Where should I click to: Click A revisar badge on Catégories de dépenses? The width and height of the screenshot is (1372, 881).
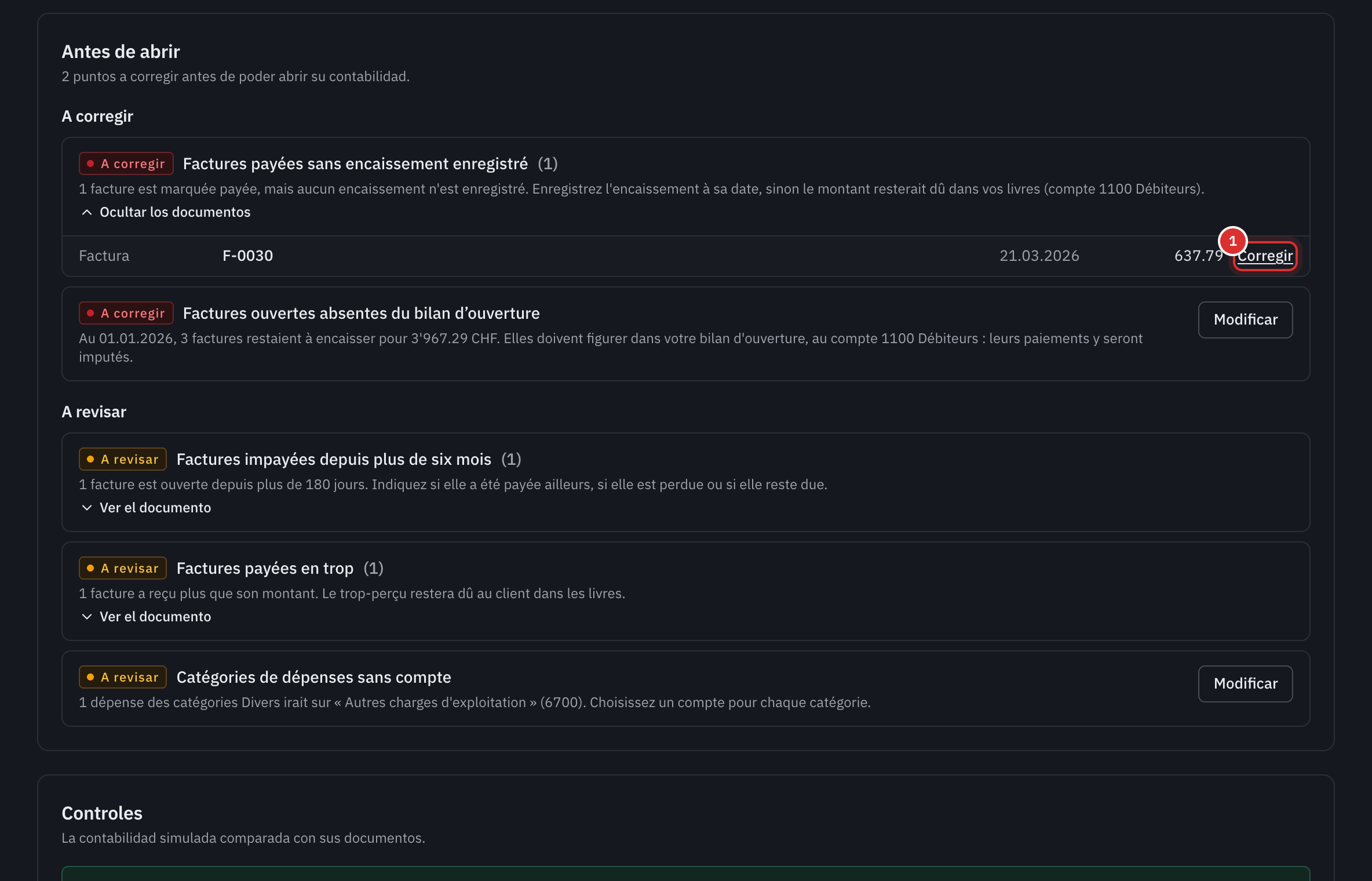[123, 677]
